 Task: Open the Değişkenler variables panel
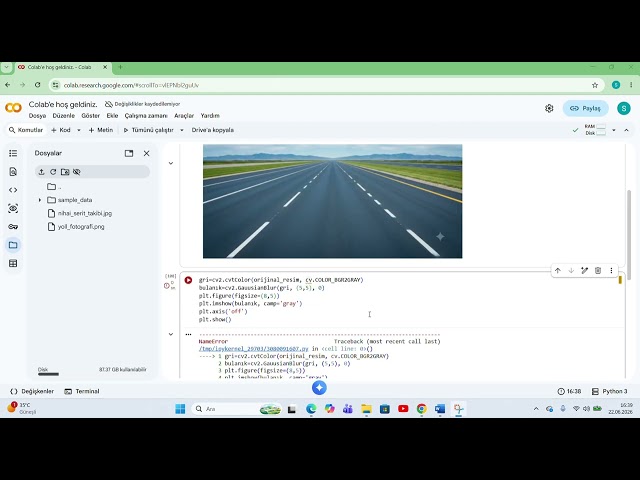(x=32, y=391)
